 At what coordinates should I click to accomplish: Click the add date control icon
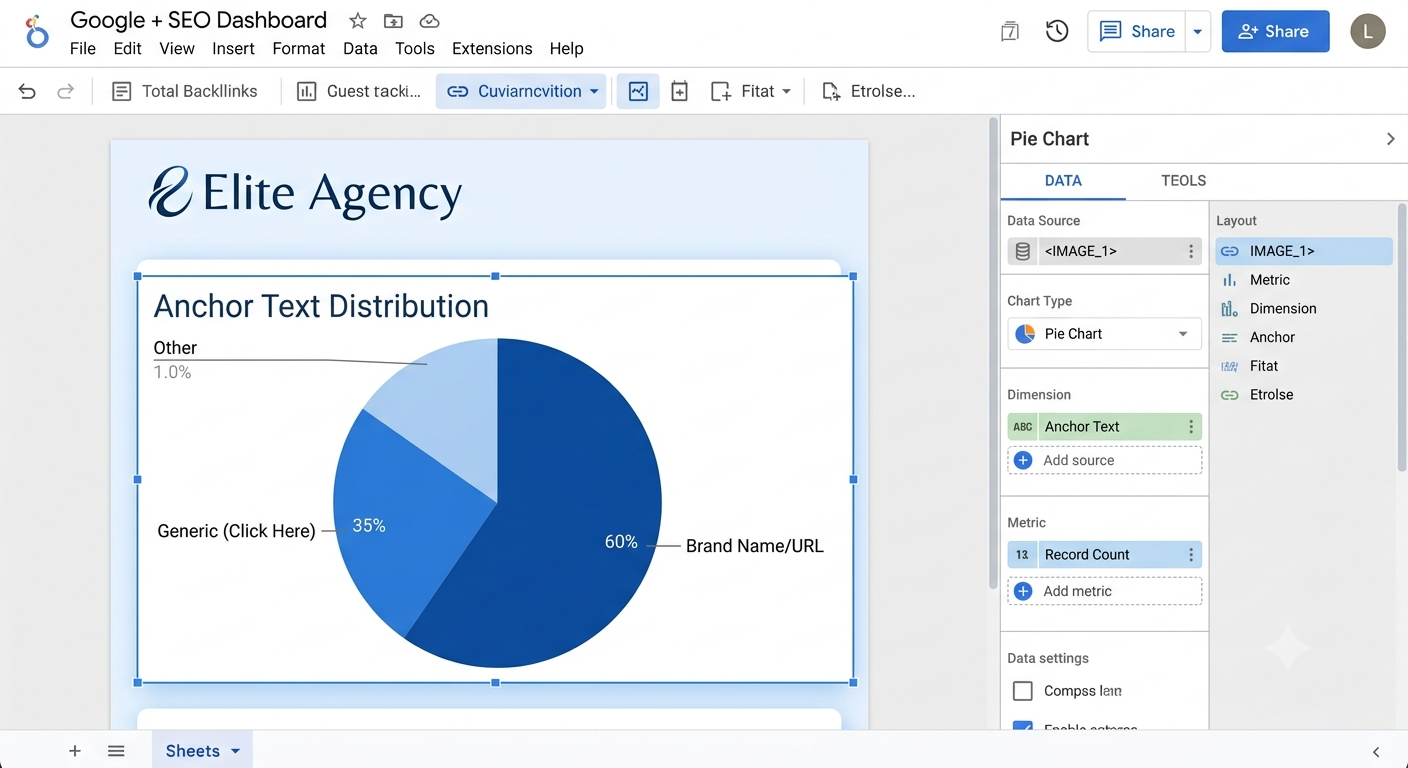click(679, 91)
